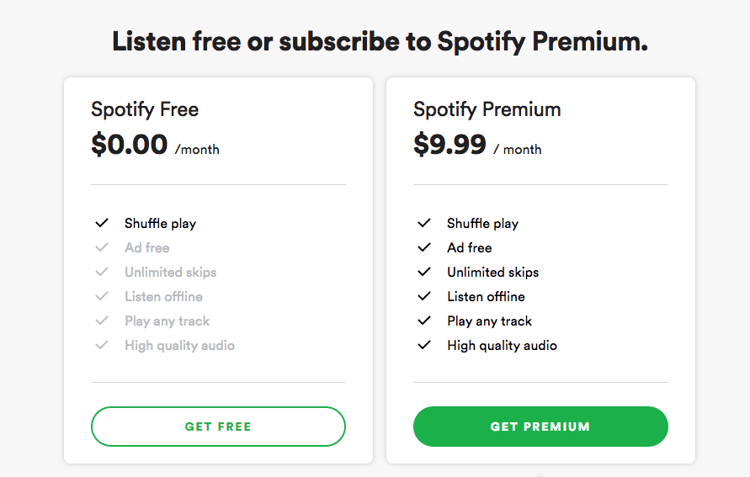The width and height of the screenshot is (750, 477).
Task: Click the greyed Unlimited skips checkmark in Free plan
Action: click(x=102, y=272)
